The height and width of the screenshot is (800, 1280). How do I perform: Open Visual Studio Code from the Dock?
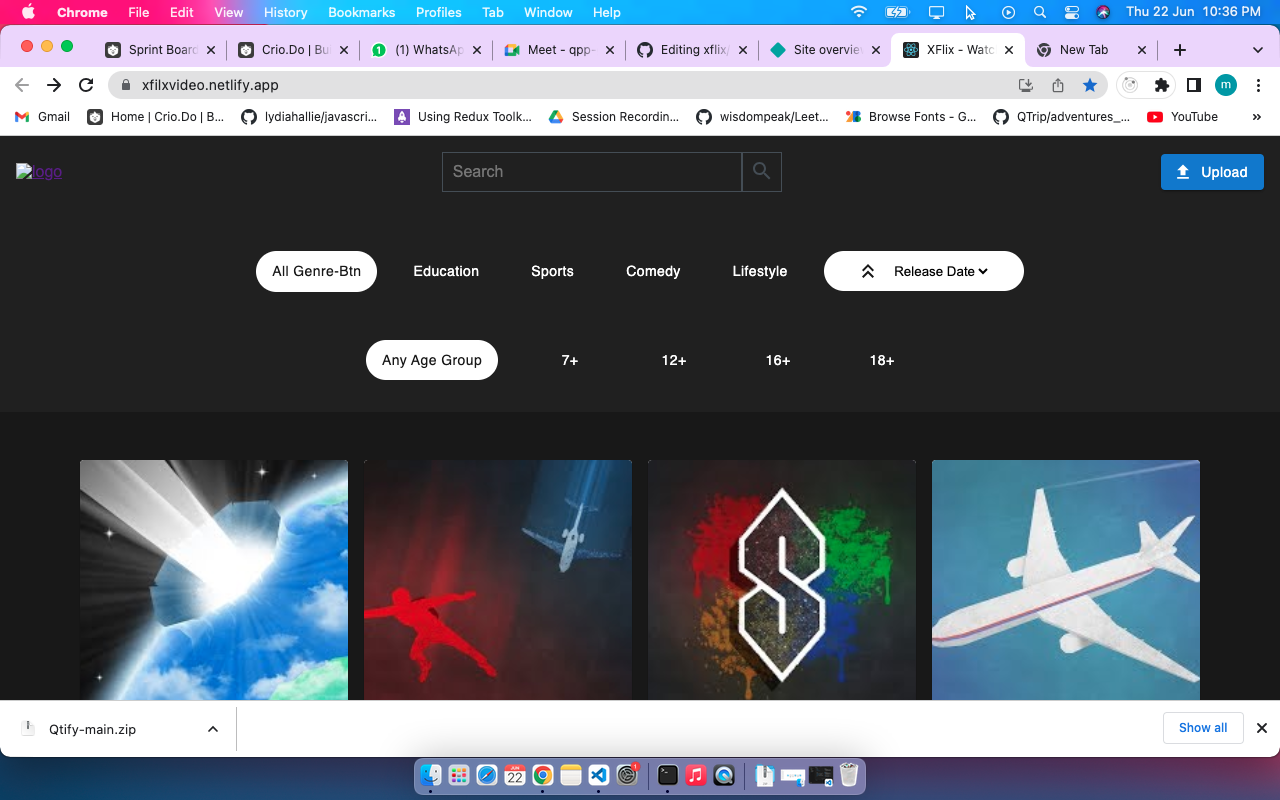598,775
